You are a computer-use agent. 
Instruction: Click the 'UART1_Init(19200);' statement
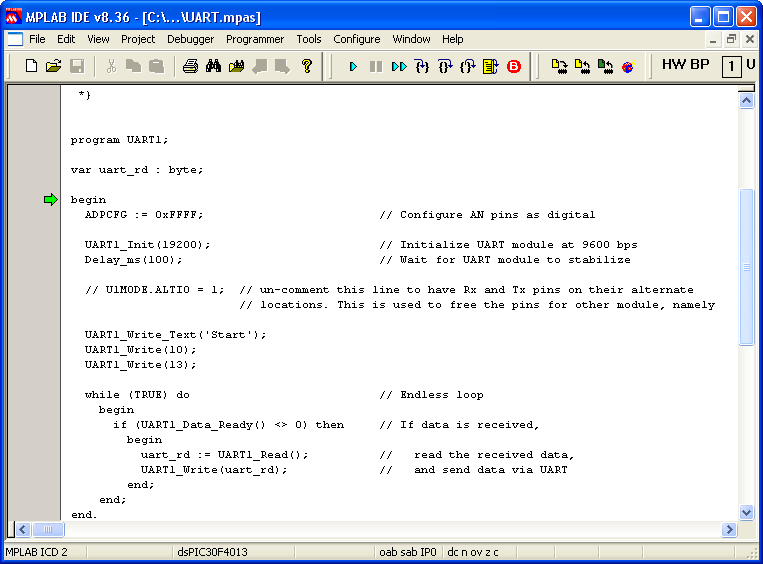coord(147,245)
